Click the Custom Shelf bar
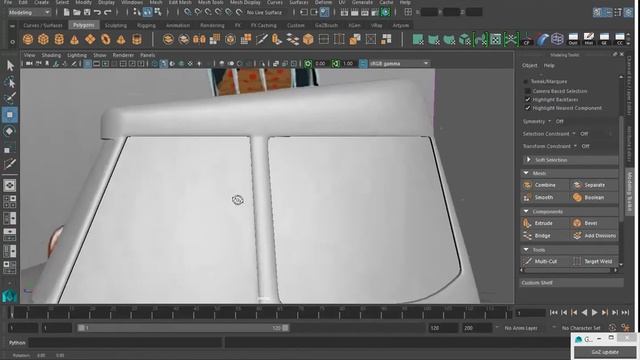The width and height of the screenshot is (640, 360). [571, 282]
